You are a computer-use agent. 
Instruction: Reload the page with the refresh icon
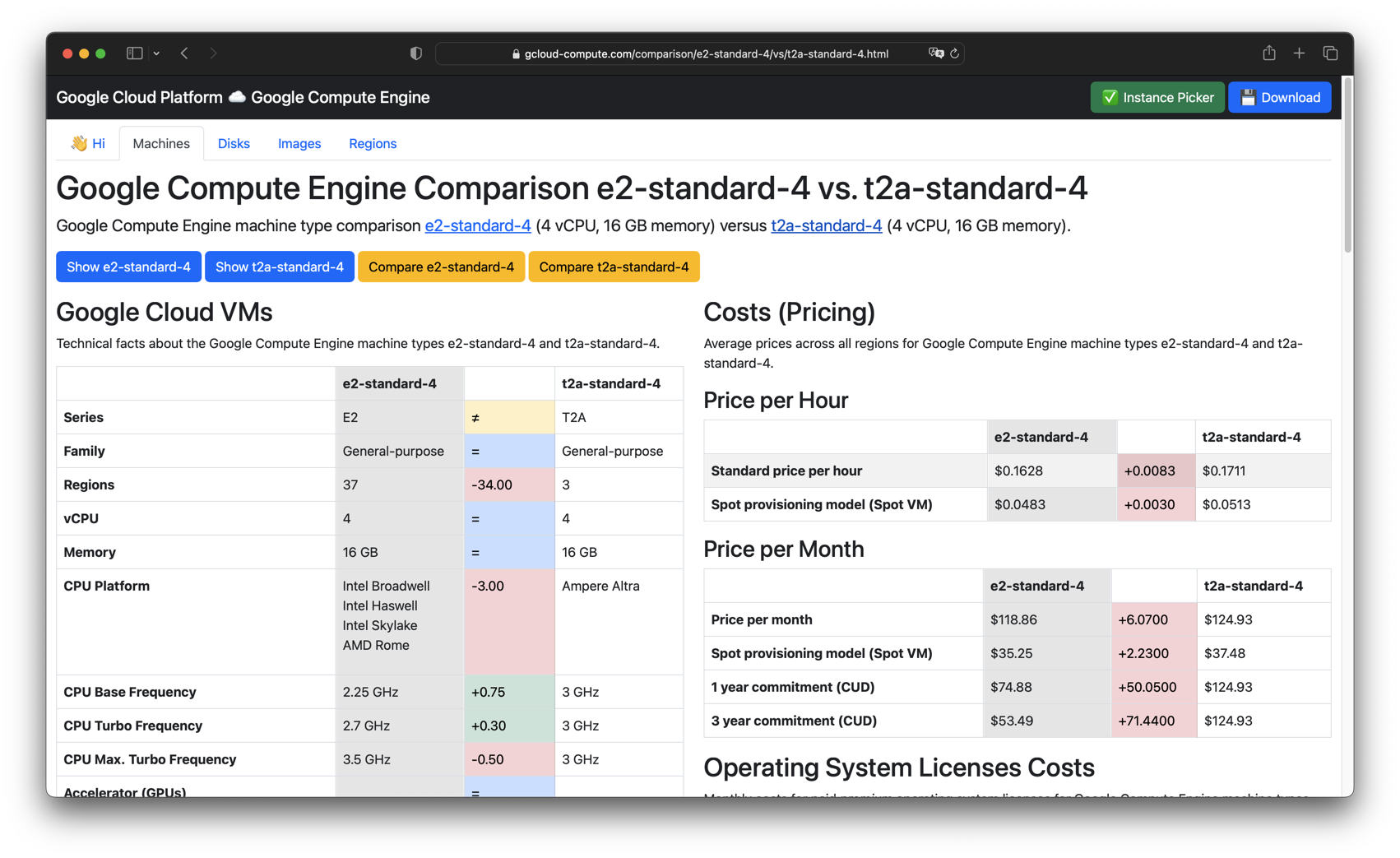click(x=955, y=53)
